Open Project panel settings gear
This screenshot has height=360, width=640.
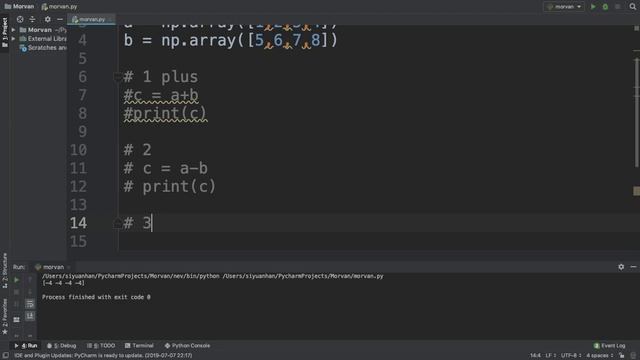(x=47, y=19)
